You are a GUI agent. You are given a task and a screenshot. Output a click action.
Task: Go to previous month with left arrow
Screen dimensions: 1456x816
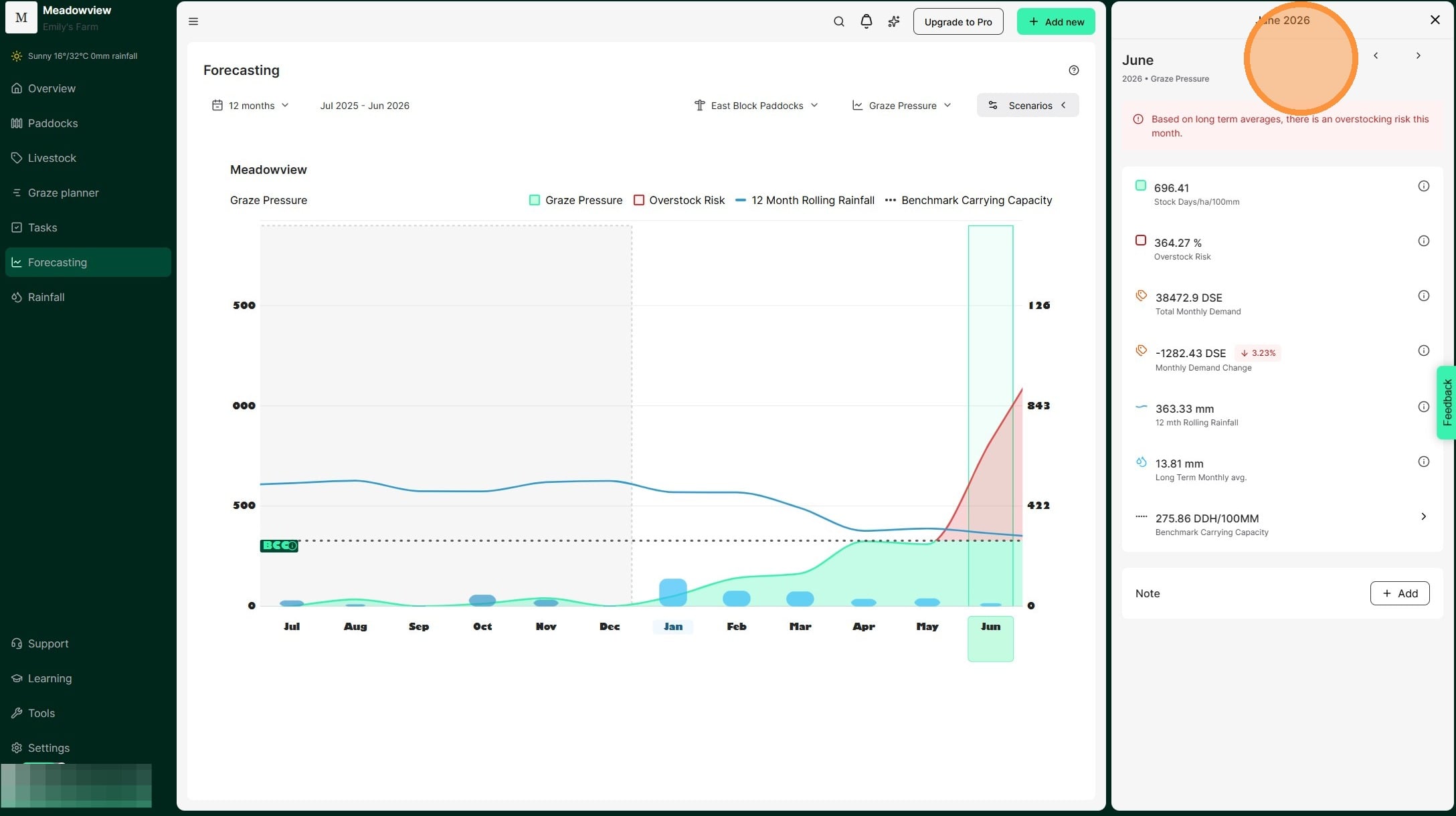[x=1375, y=56]
